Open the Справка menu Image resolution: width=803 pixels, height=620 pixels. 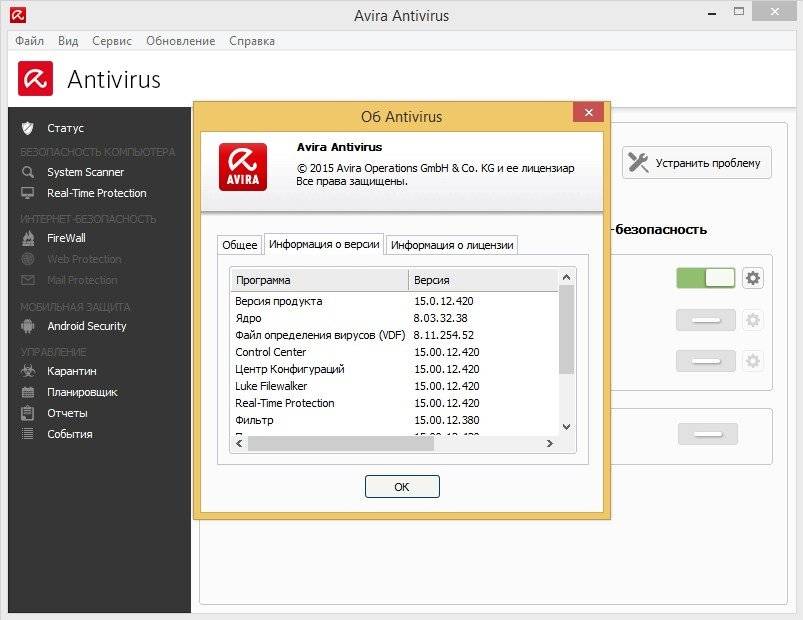(x=252, y=41)
